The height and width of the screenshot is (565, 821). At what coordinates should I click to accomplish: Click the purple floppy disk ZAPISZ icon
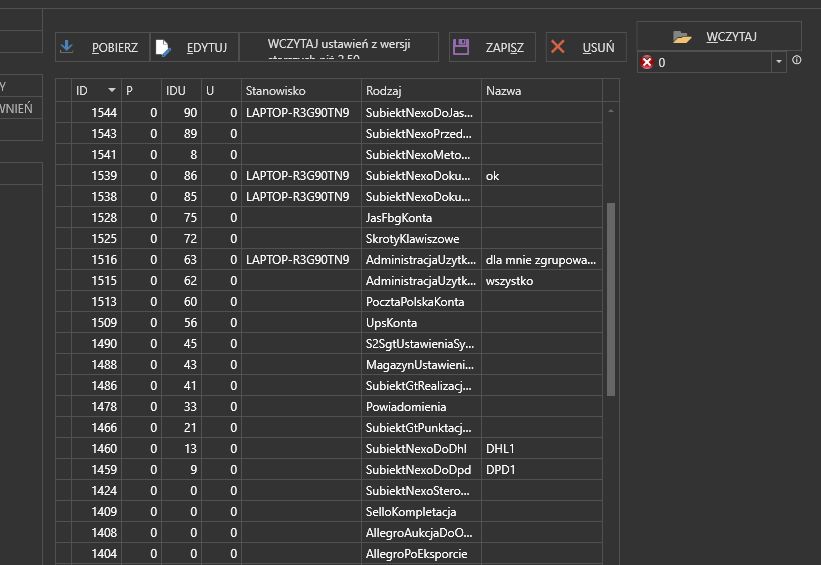click(x=461, y=47)
